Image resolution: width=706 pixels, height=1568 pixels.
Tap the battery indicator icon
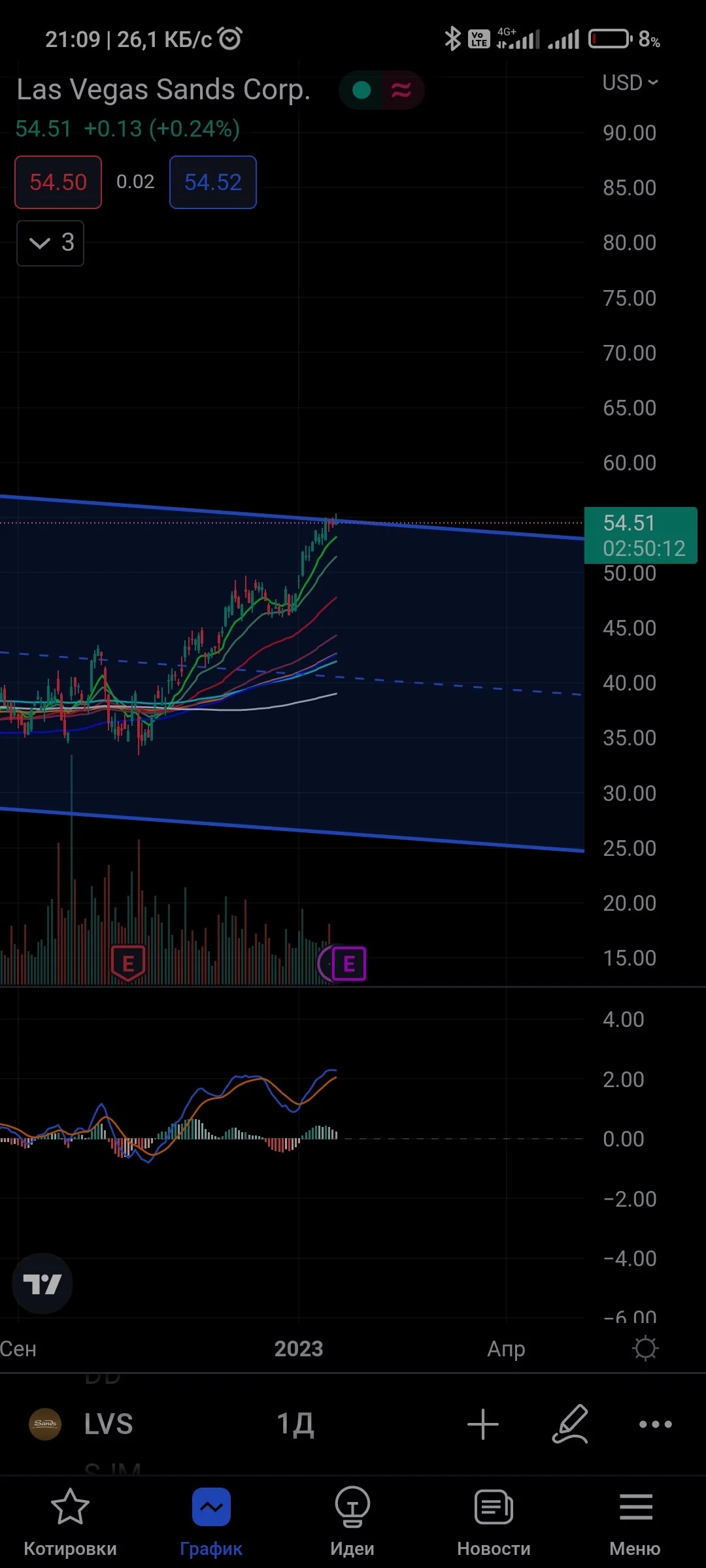(x=610, y=39)
